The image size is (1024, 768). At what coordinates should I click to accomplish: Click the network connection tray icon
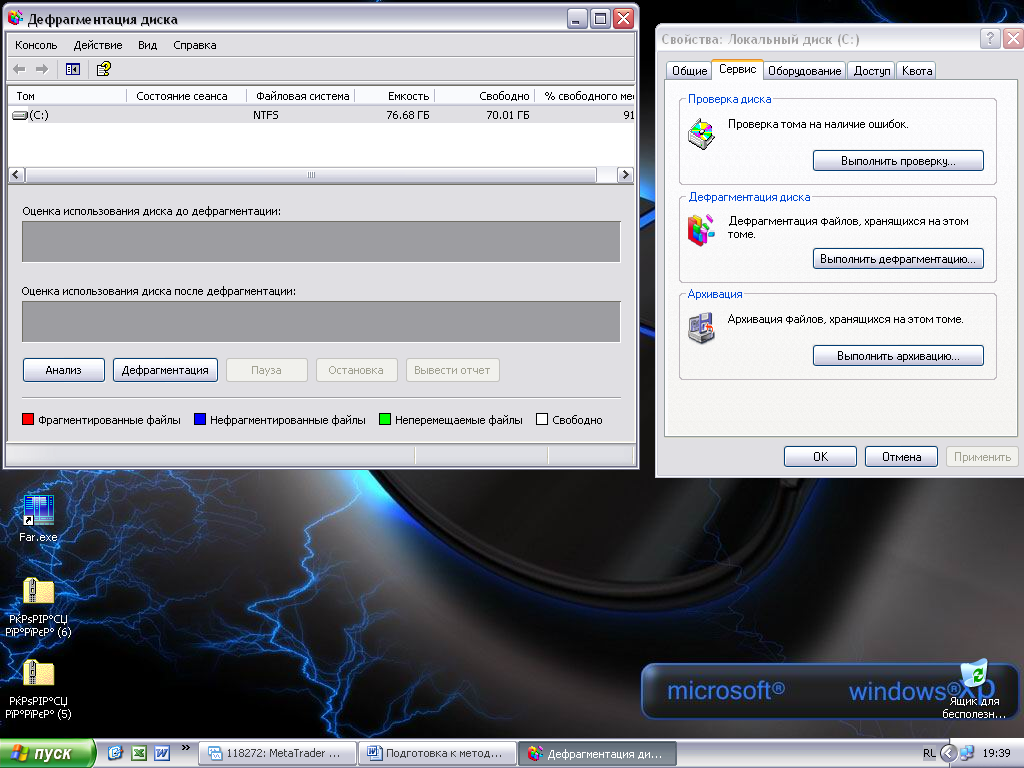pyautogui.click(x=967, y=754)
